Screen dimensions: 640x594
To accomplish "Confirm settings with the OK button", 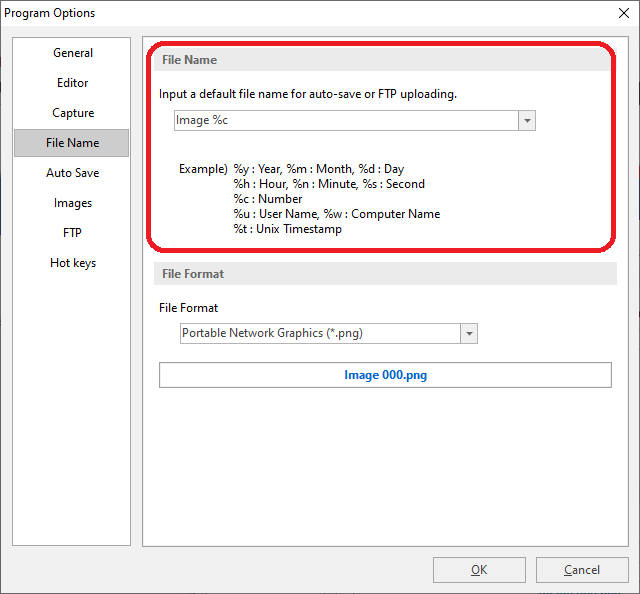I will click(x=479, y=570).
